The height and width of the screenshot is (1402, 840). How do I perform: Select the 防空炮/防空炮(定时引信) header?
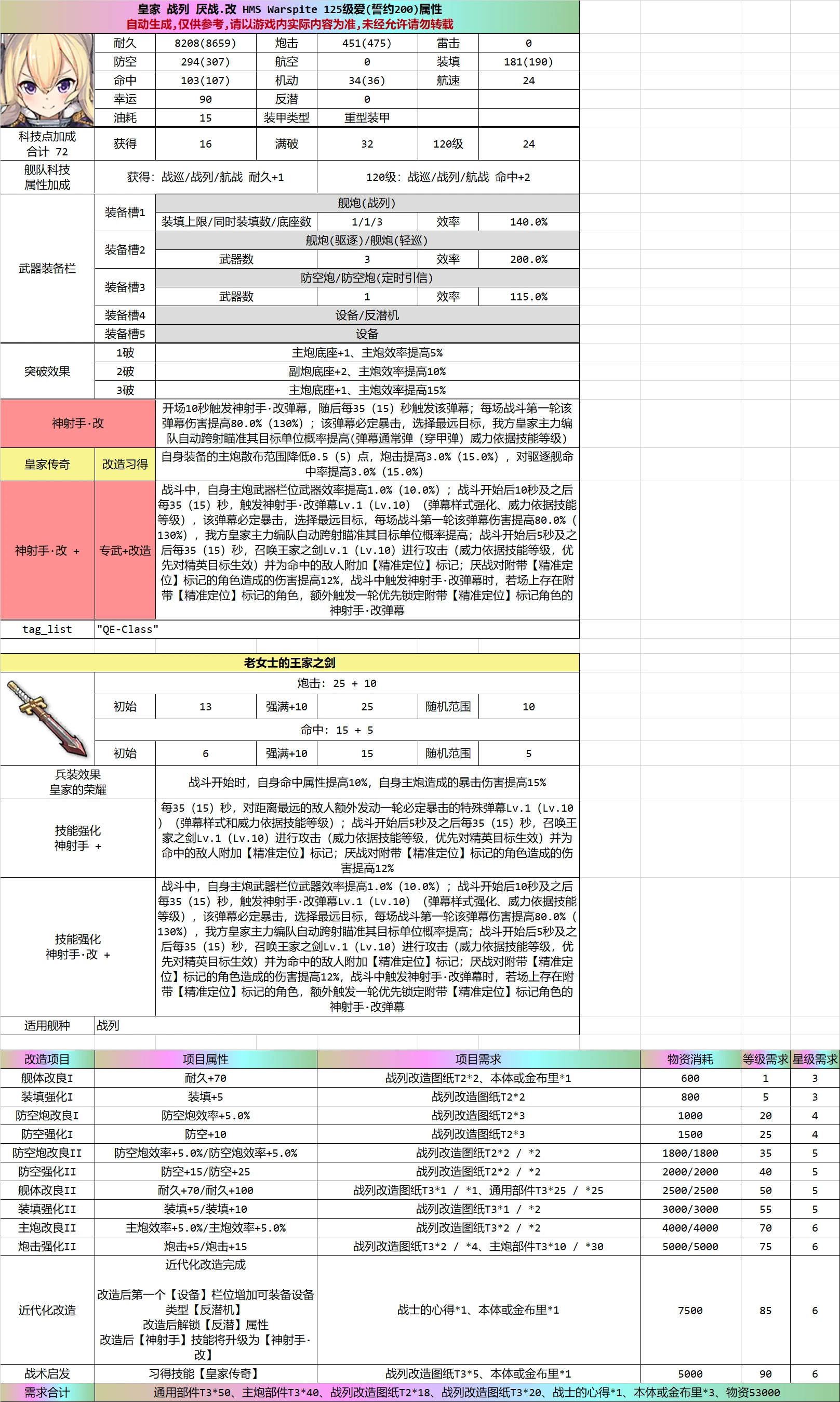[367, 277]
